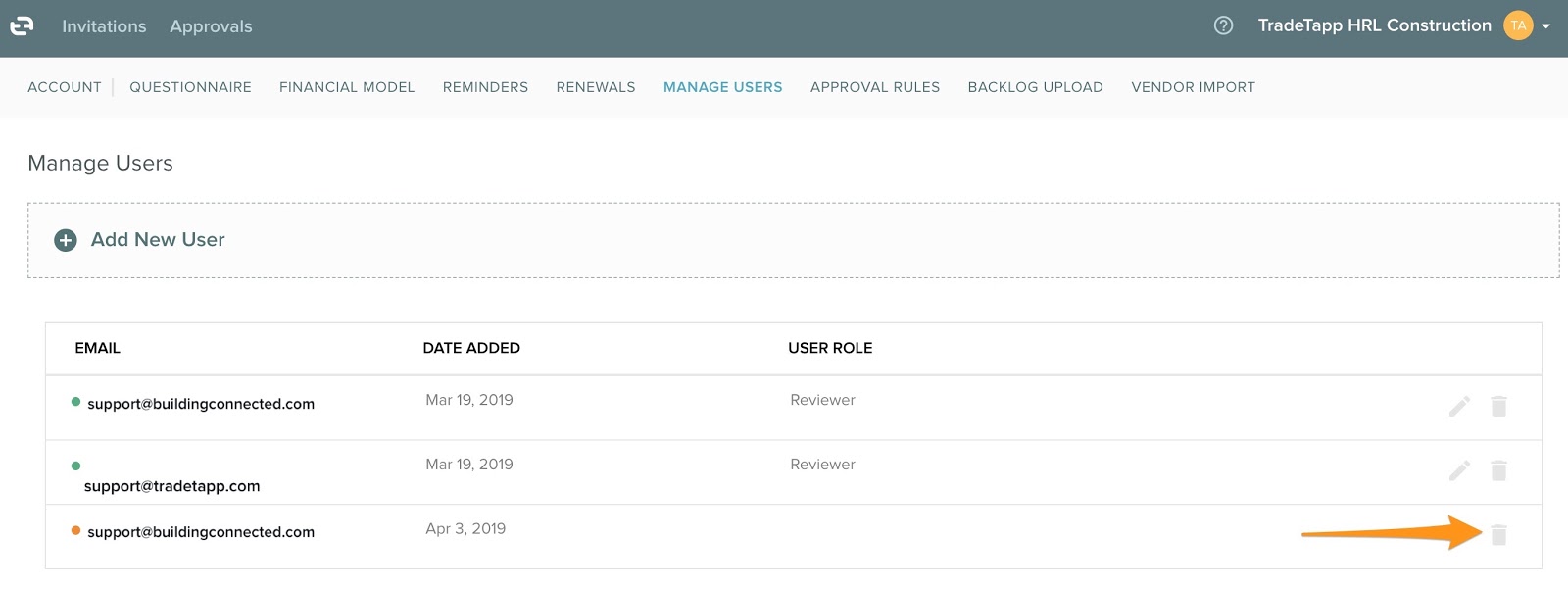The width and height of the screenshot is (1568, 589).
Task: Open the Invitations menu
Action: [104, 26]
